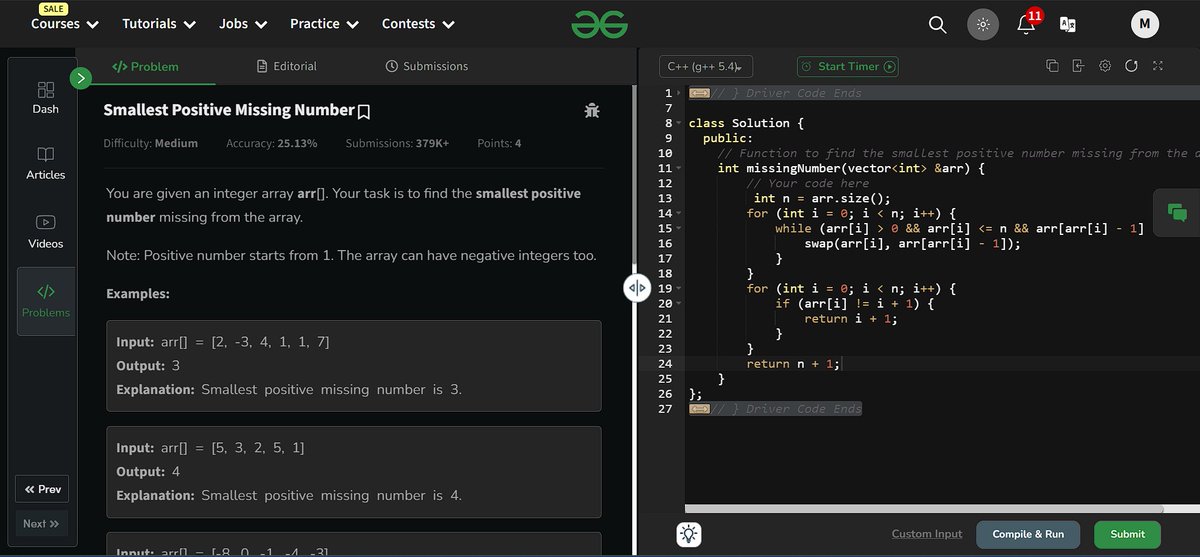Open Articles in the left sidebar

click(45, 164)
